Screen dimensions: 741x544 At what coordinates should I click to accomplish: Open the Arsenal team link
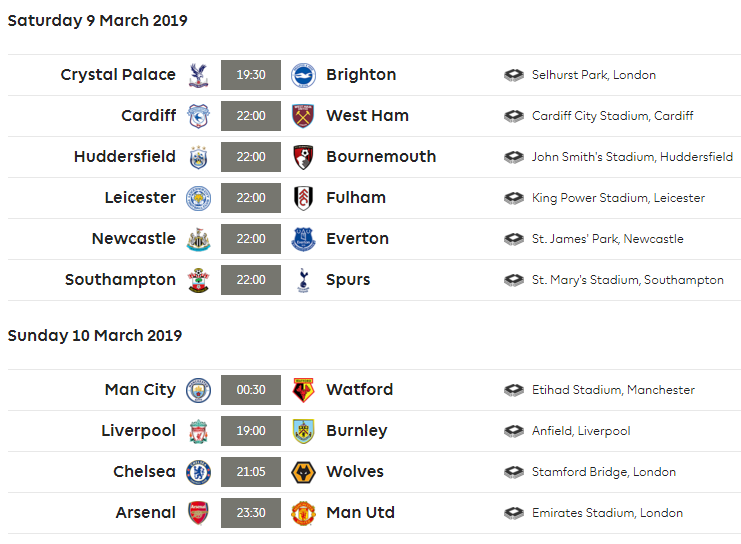click(146, 513)
